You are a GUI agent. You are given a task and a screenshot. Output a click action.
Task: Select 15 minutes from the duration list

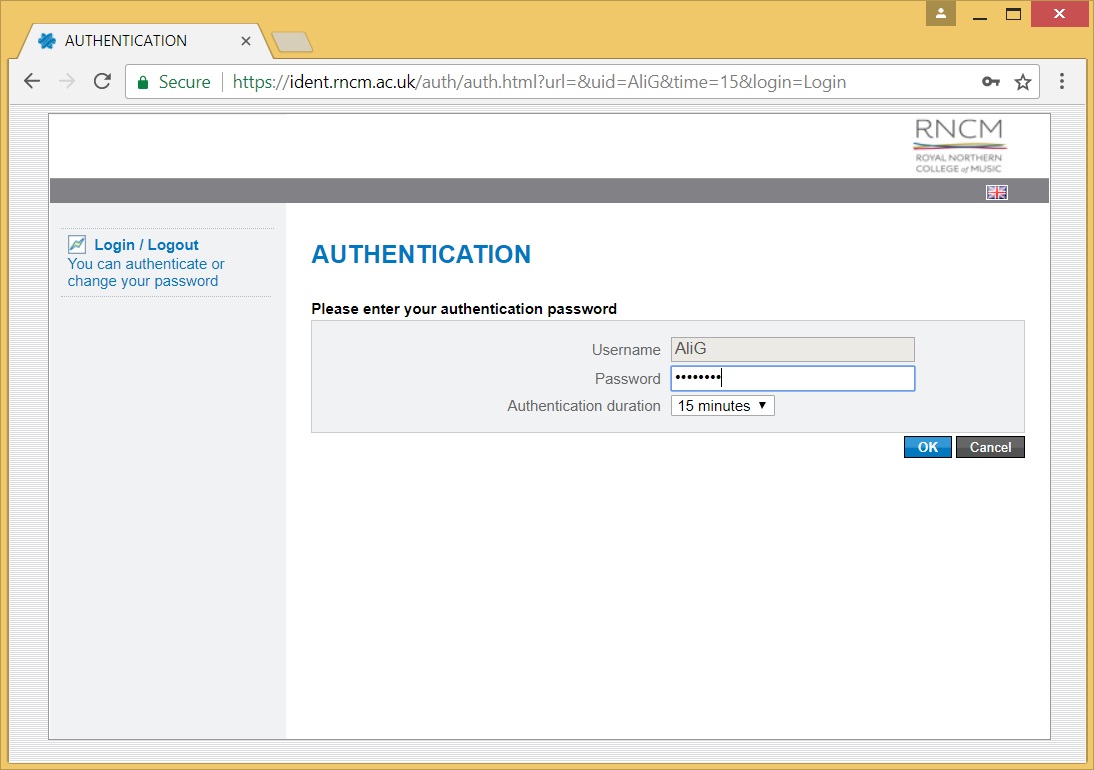[712, 405]
